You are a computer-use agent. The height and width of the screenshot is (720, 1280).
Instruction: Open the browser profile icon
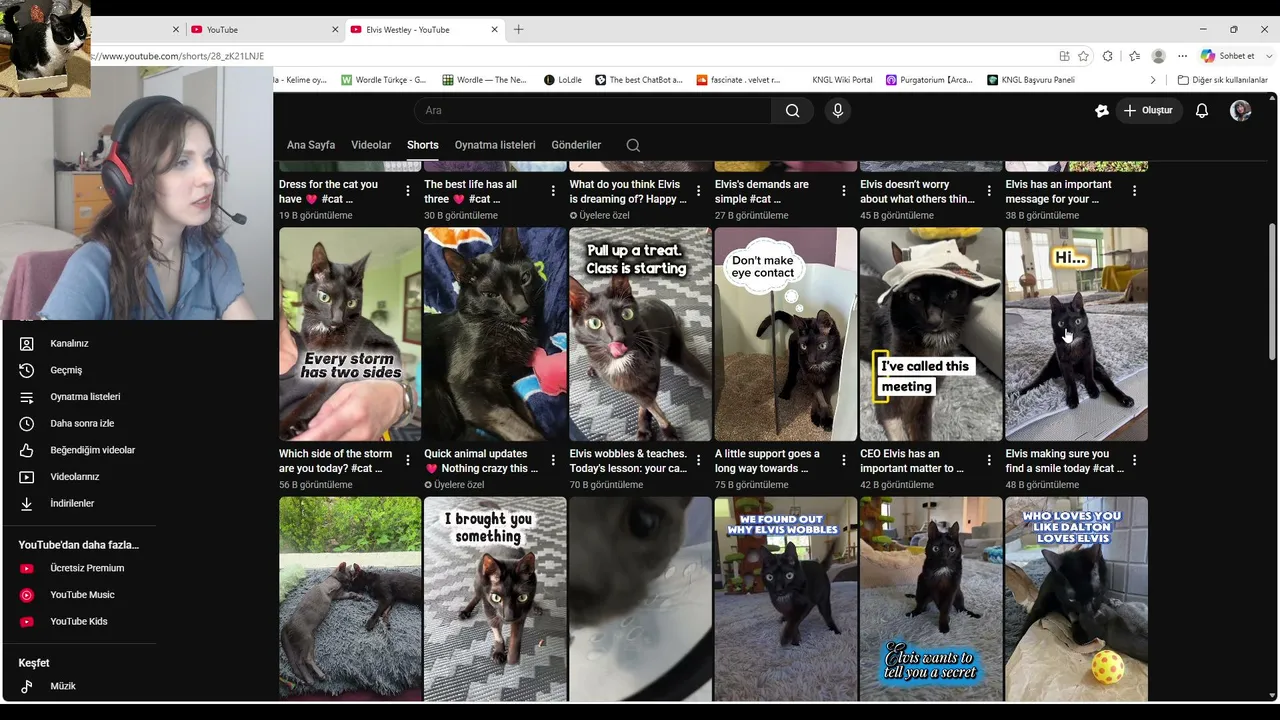coord(1158,56)
